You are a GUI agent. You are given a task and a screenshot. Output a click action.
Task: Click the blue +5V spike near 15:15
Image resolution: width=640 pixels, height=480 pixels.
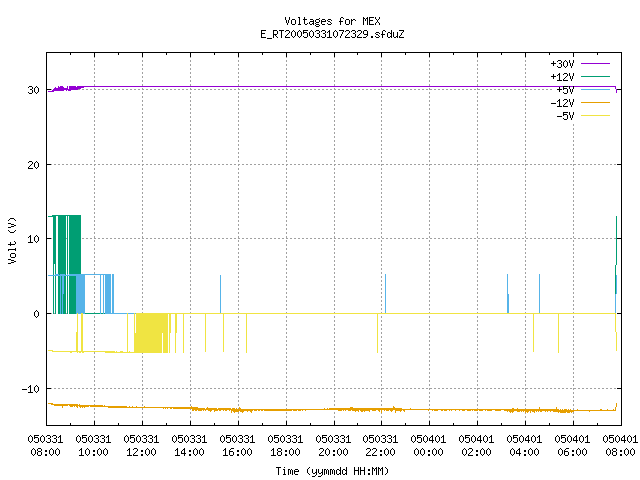[220, 294]
